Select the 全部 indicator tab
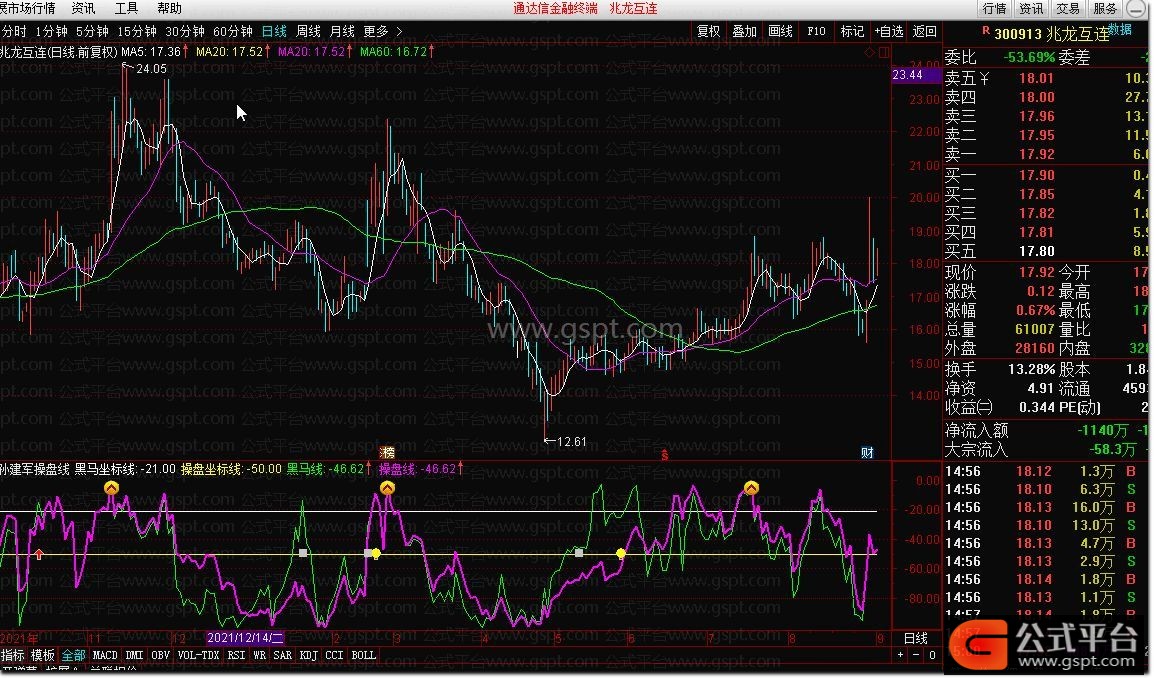1154x678 pixels. [74, 655]
